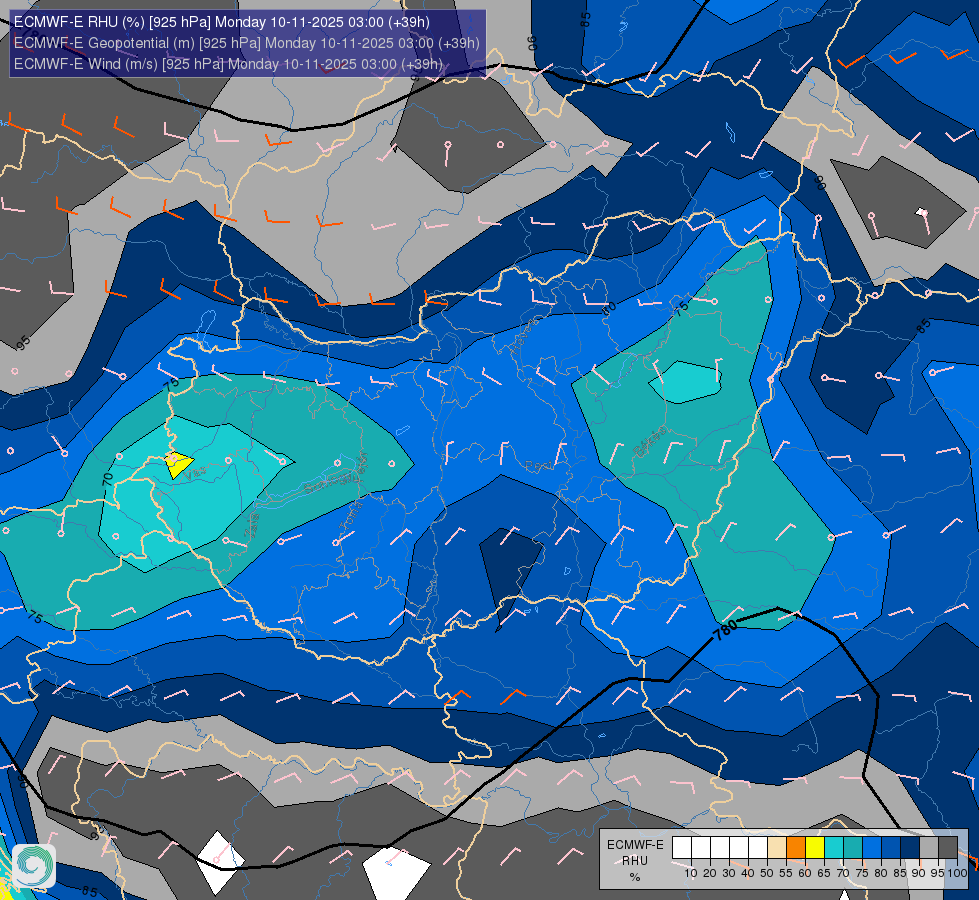Pick the teal 70-75% legend swatch
This screenshot has width=979, height=900.
point(853,848)
